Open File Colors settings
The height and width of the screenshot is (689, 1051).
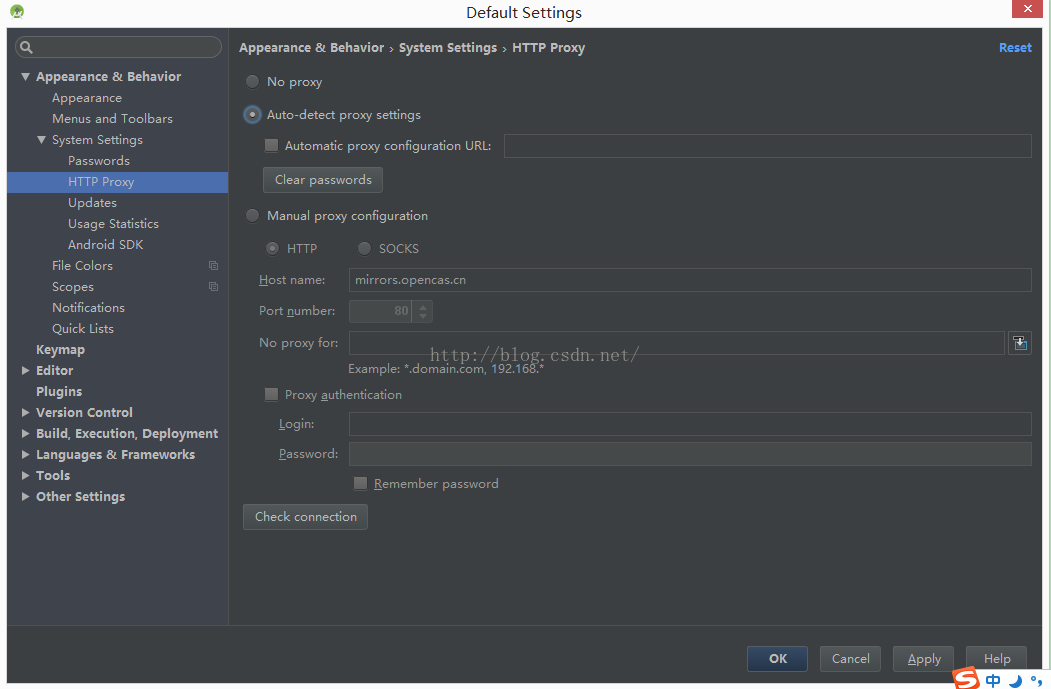(82, 265)
